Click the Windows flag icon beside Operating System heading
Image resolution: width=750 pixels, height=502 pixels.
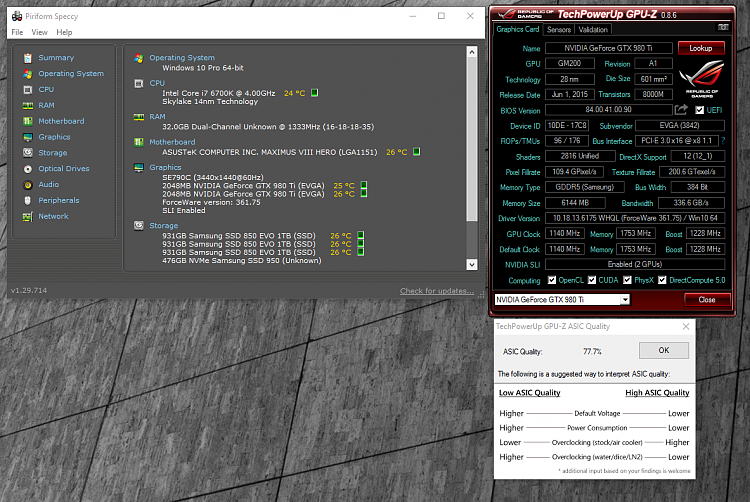click(139, 58)
